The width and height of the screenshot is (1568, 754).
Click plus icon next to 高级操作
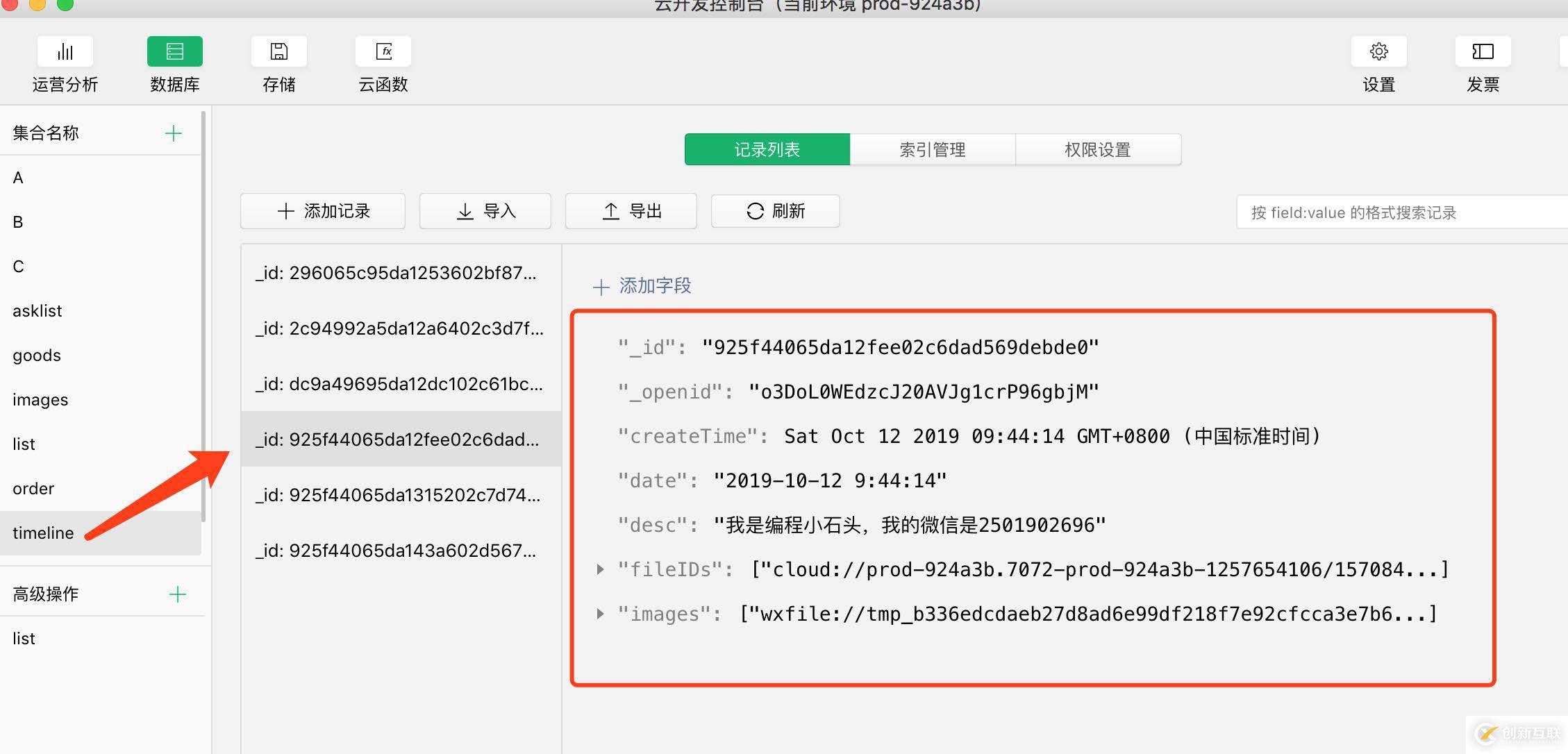click(x=178, y=594)
